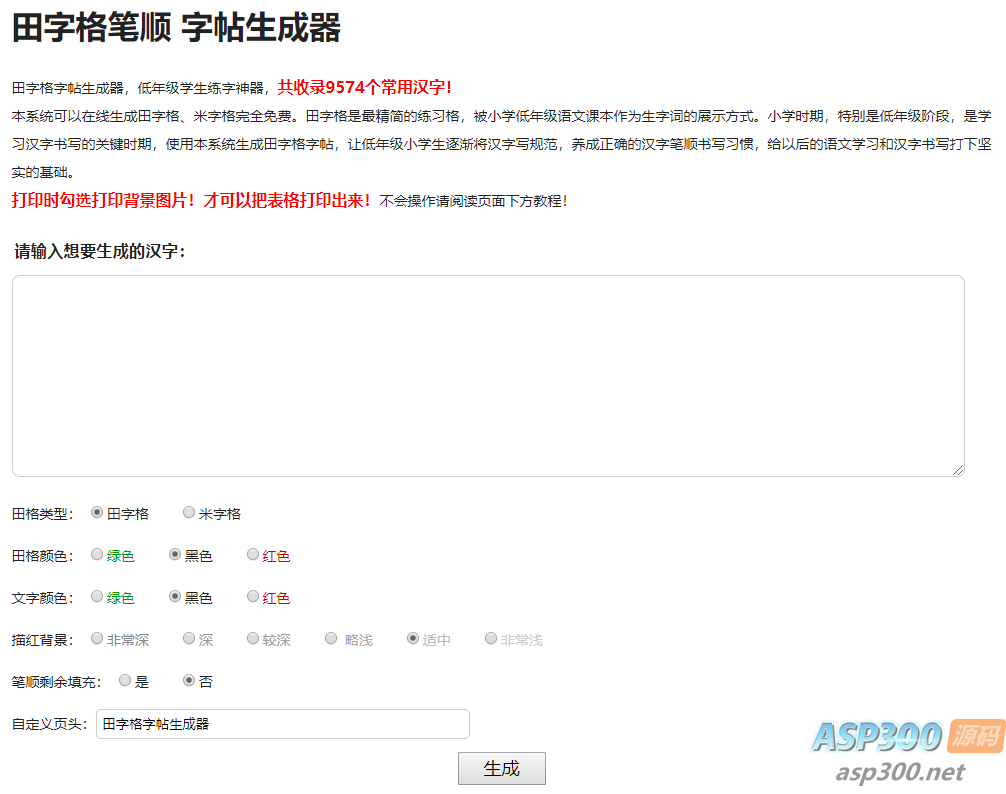1006x794 pixels.
Task: Set the text color to 绿色
Action: pyautogui.click(x=97, y=597)
